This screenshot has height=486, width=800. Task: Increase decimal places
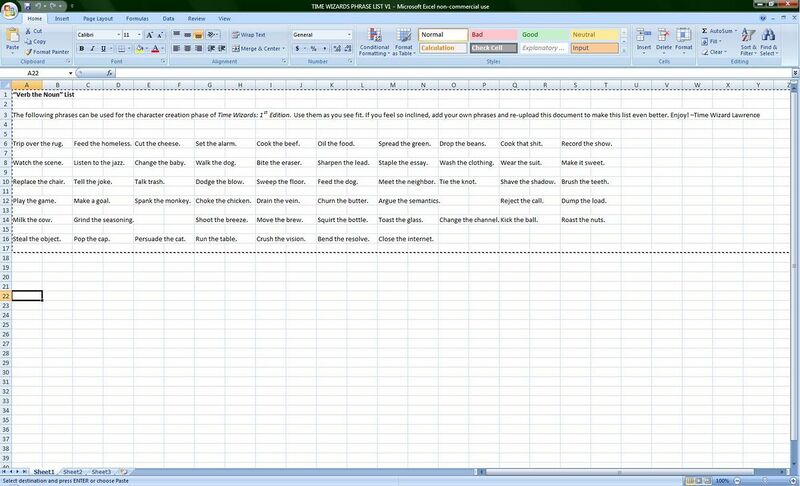click(x=337, y=48)
